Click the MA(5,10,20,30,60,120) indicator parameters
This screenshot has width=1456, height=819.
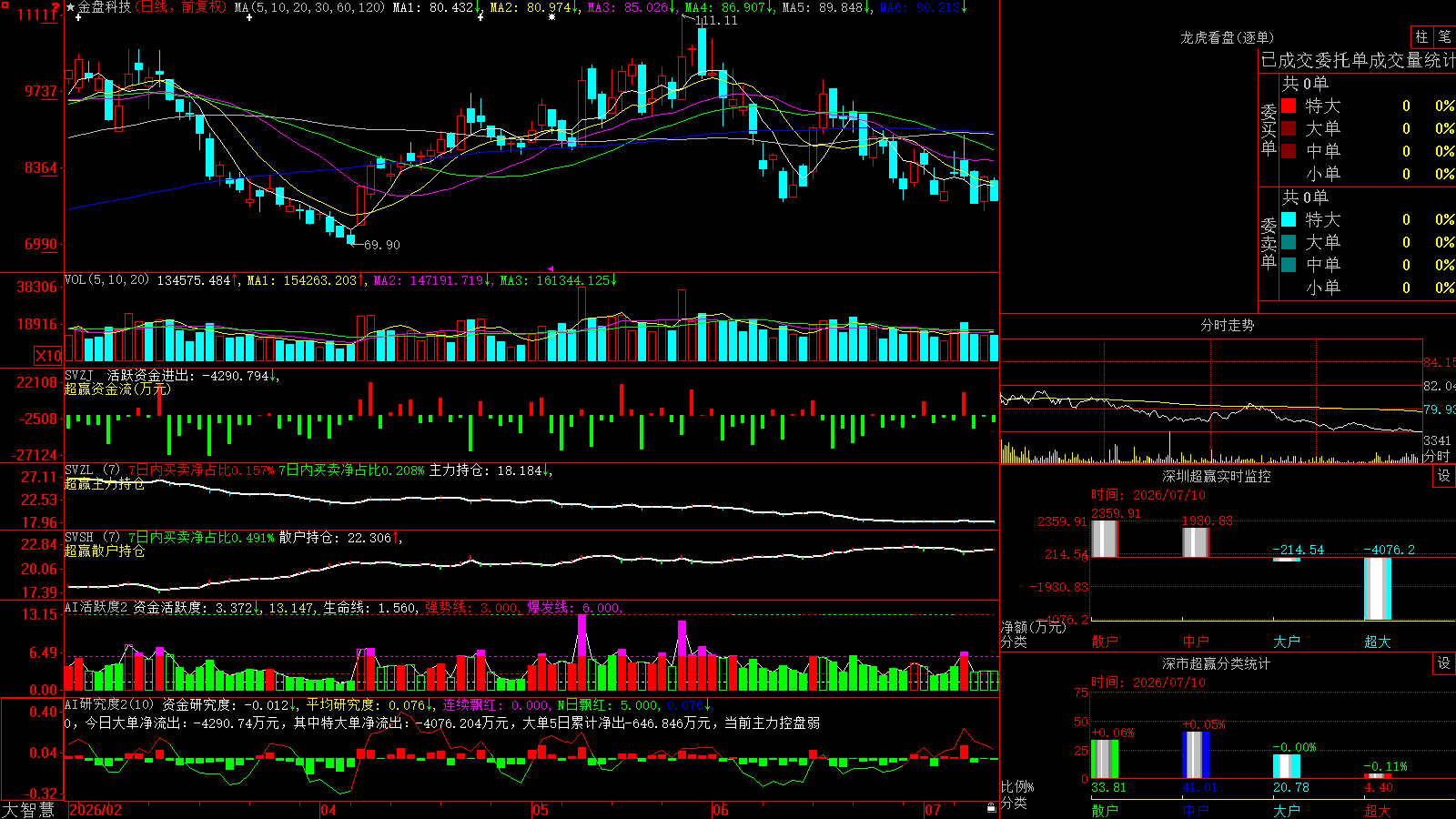tap(310, 7)
